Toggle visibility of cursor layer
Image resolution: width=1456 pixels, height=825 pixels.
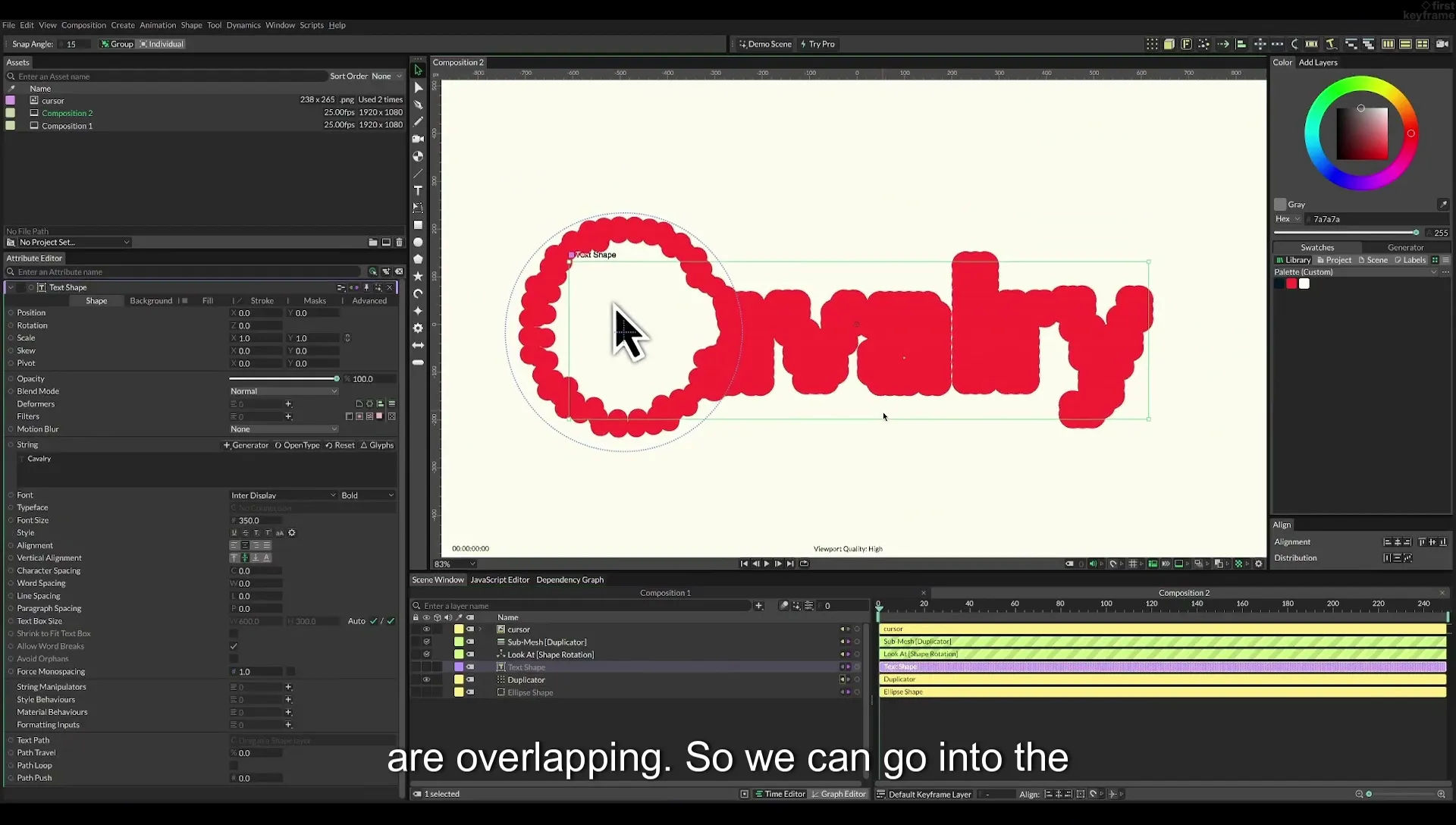pyautogui.click(x=426, y=629)
